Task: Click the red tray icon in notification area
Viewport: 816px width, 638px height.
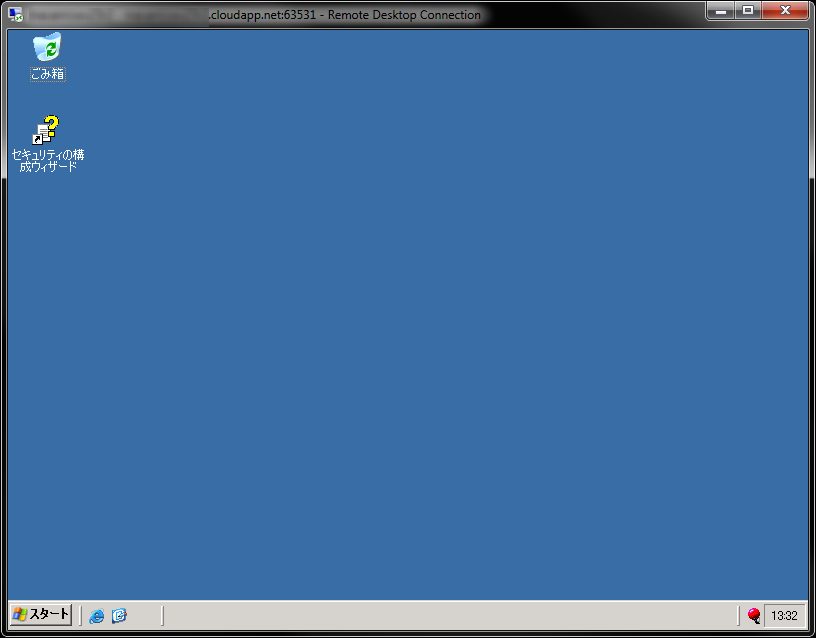Action: click(x=754, y=616)
